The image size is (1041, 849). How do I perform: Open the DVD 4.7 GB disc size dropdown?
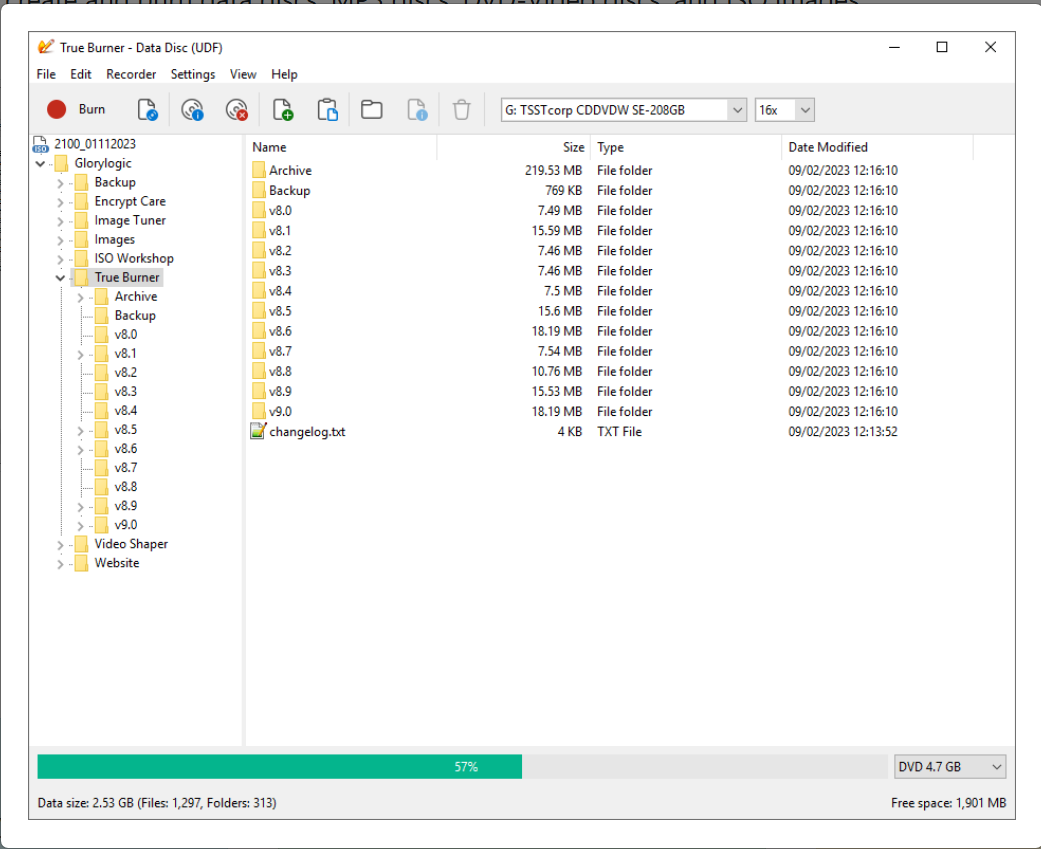click(x=996, y=767)
